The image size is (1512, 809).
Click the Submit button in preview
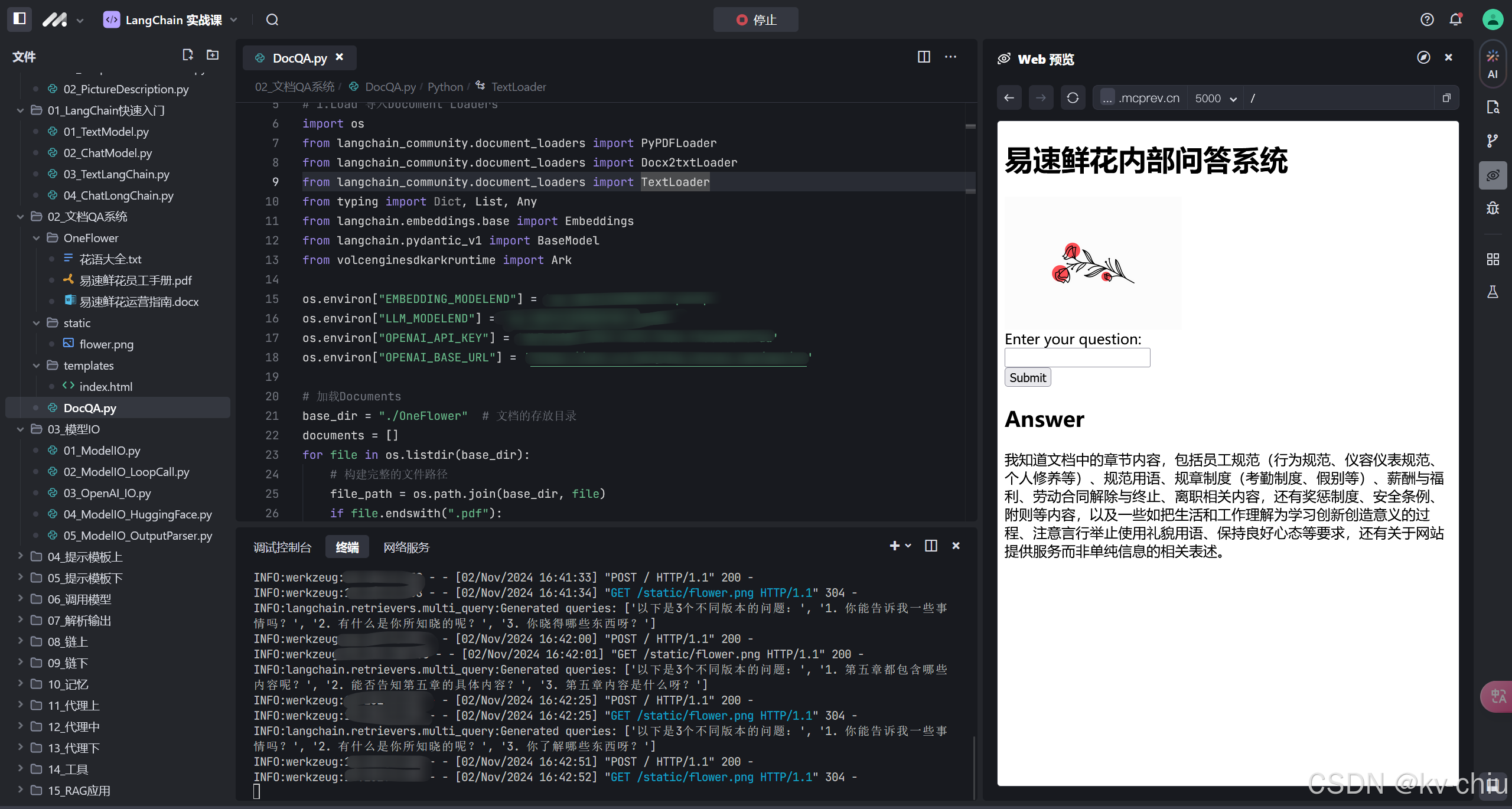coord(1027,377)
